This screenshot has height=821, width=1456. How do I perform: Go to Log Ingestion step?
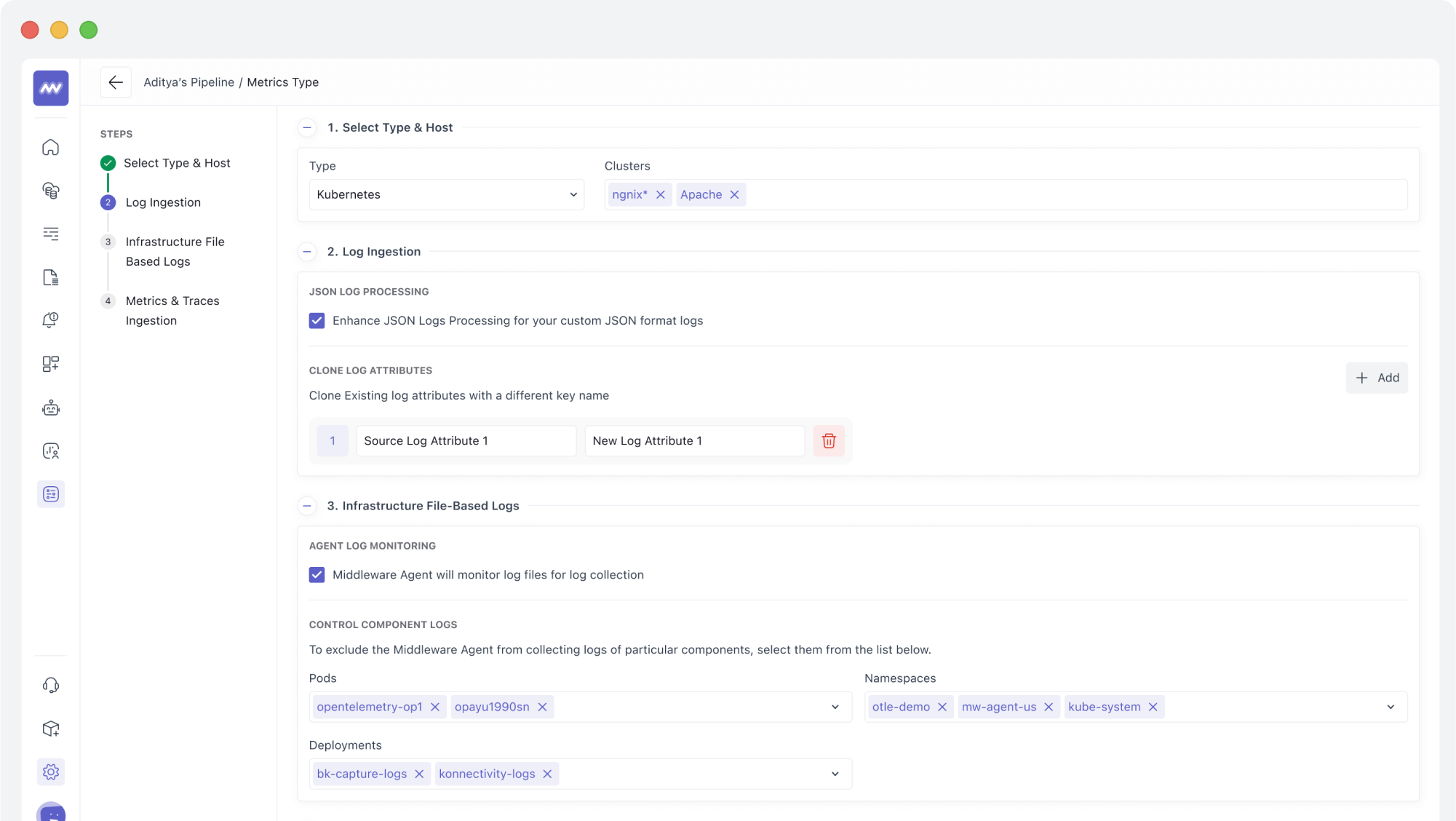163,202
